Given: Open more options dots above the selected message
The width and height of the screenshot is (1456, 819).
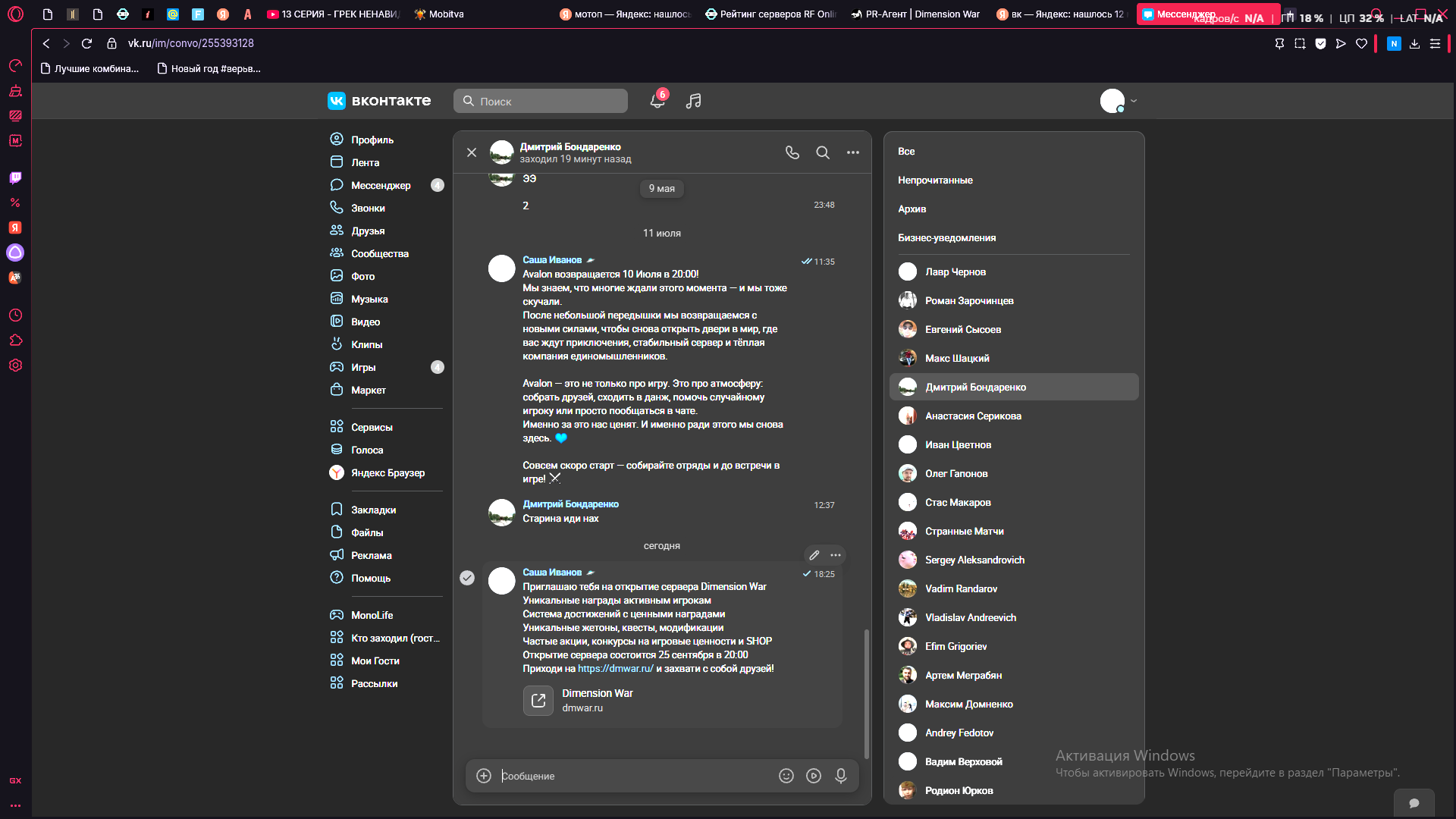Looking at the screenshot, I should (x=836, y=555).
